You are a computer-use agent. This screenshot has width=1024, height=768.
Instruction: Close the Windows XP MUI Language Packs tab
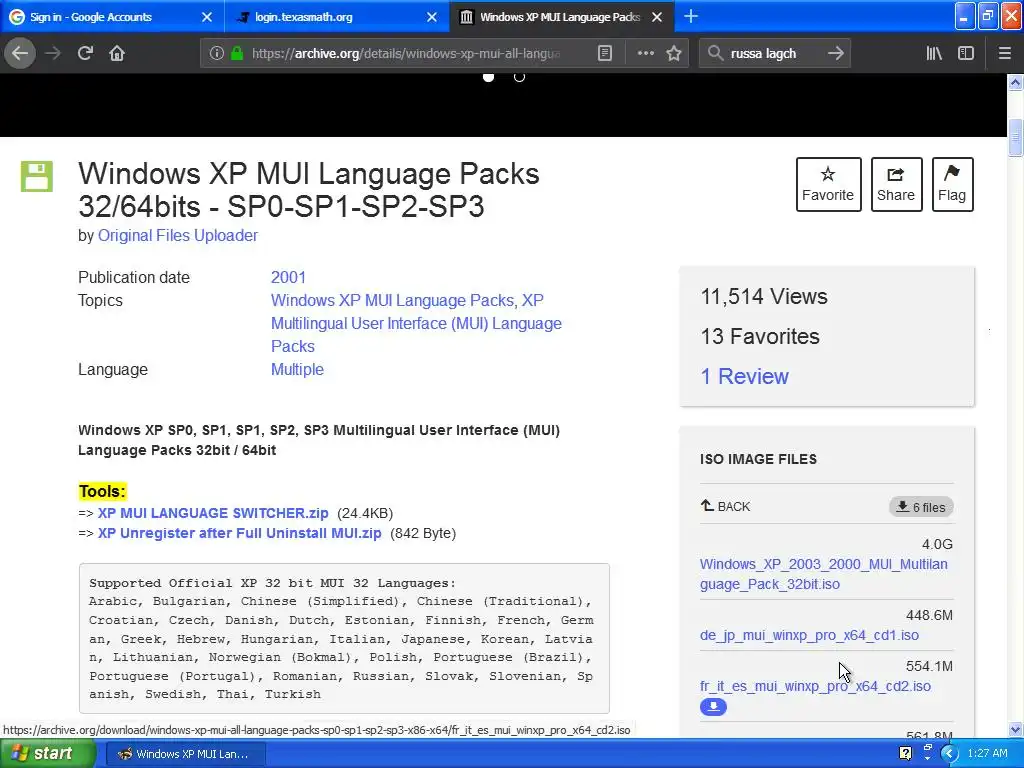click(657, 17)
